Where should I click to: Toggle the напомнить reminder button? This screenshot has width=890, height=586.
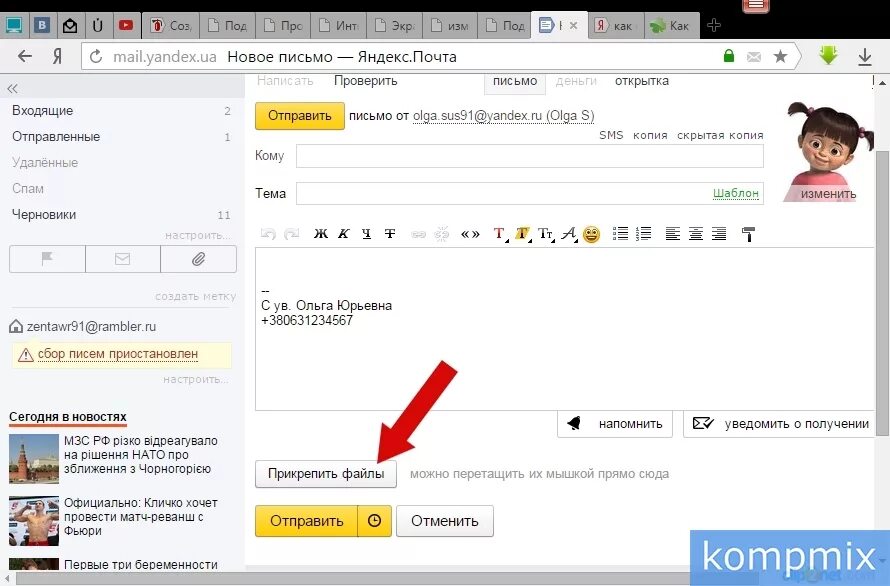pyautogui.click(x=615, y=424)
